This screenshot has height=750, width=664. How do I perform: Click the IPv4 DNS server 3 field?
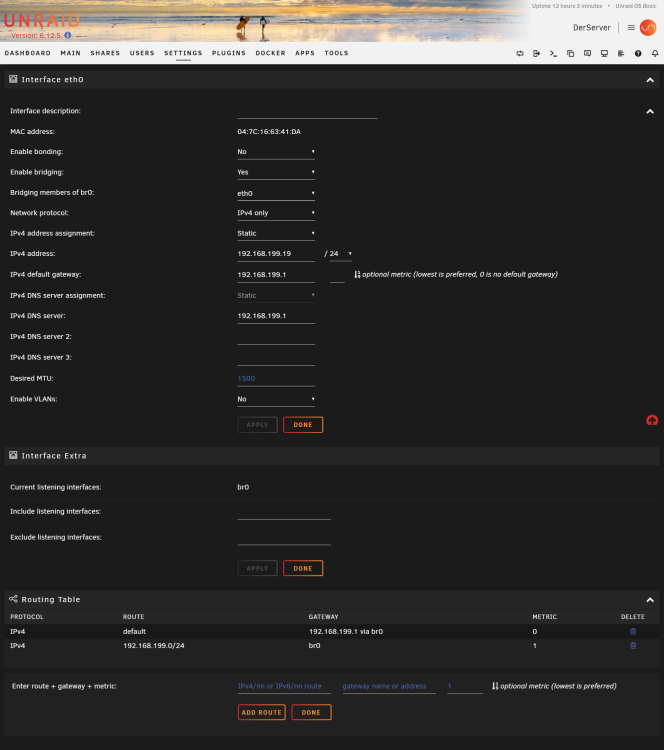(276, 358)
